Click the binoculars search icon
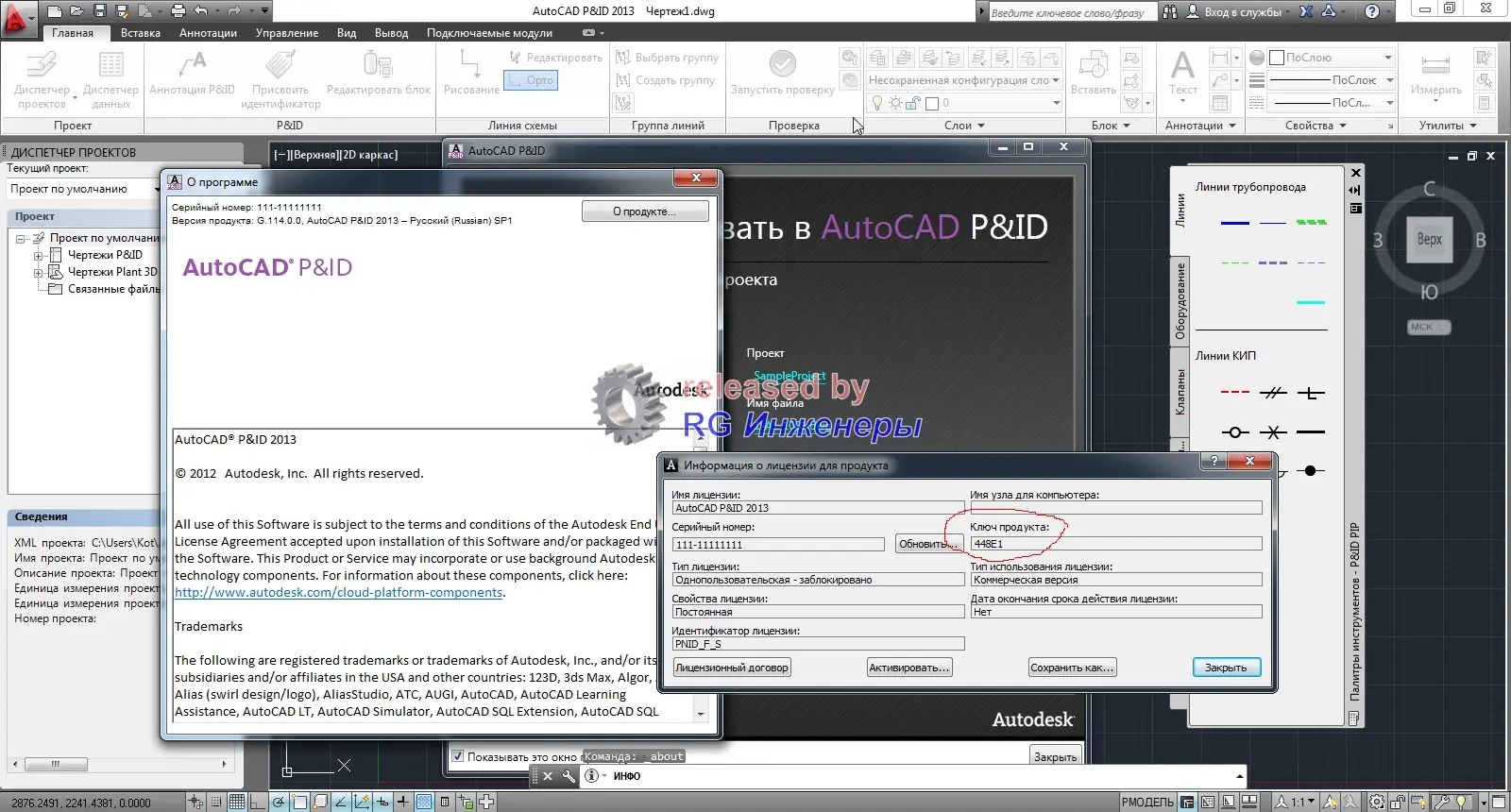1511x812 pixels. tap(1170, 11)
